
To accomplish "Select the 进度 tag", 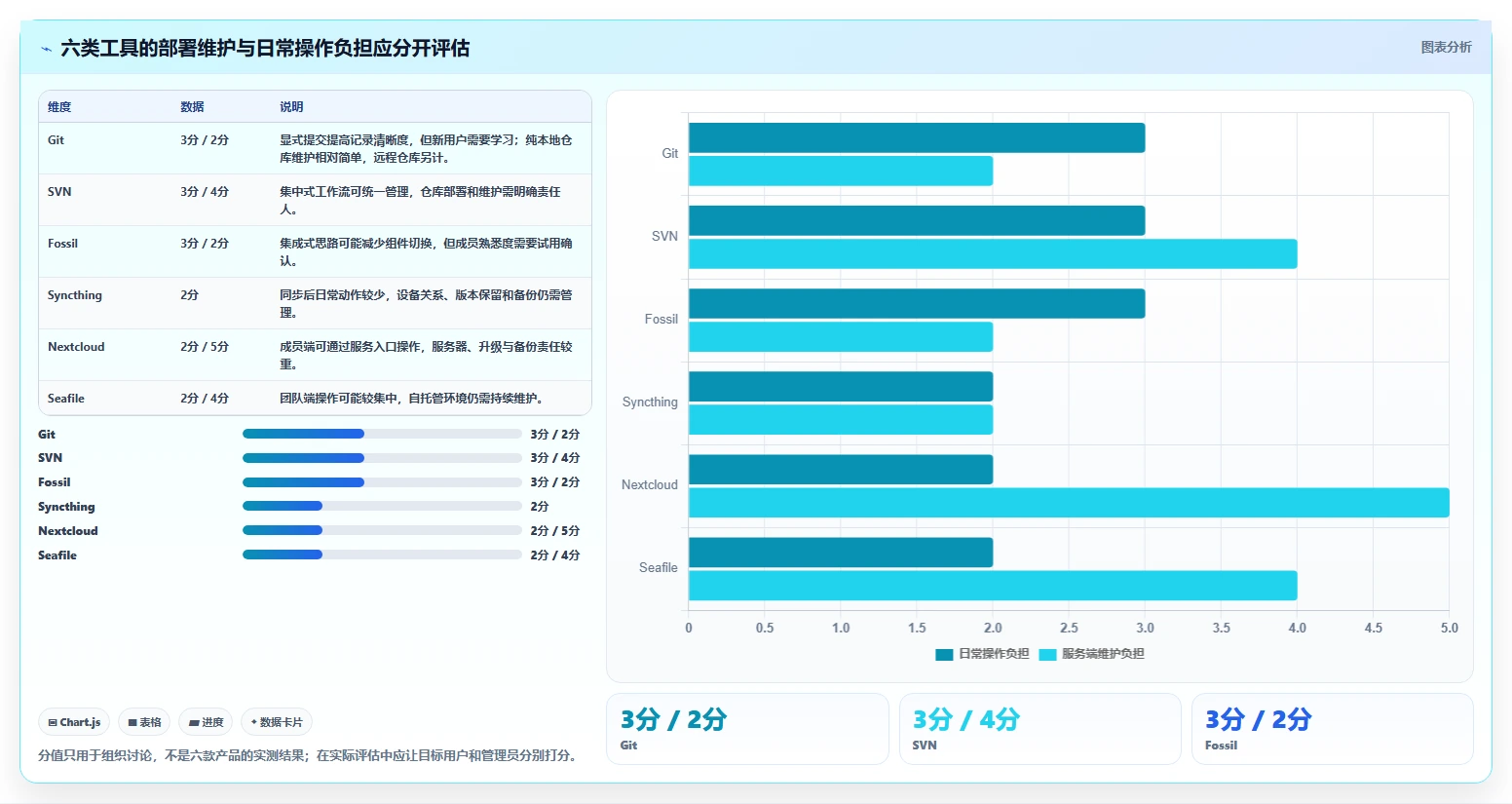I will point(206,722).
